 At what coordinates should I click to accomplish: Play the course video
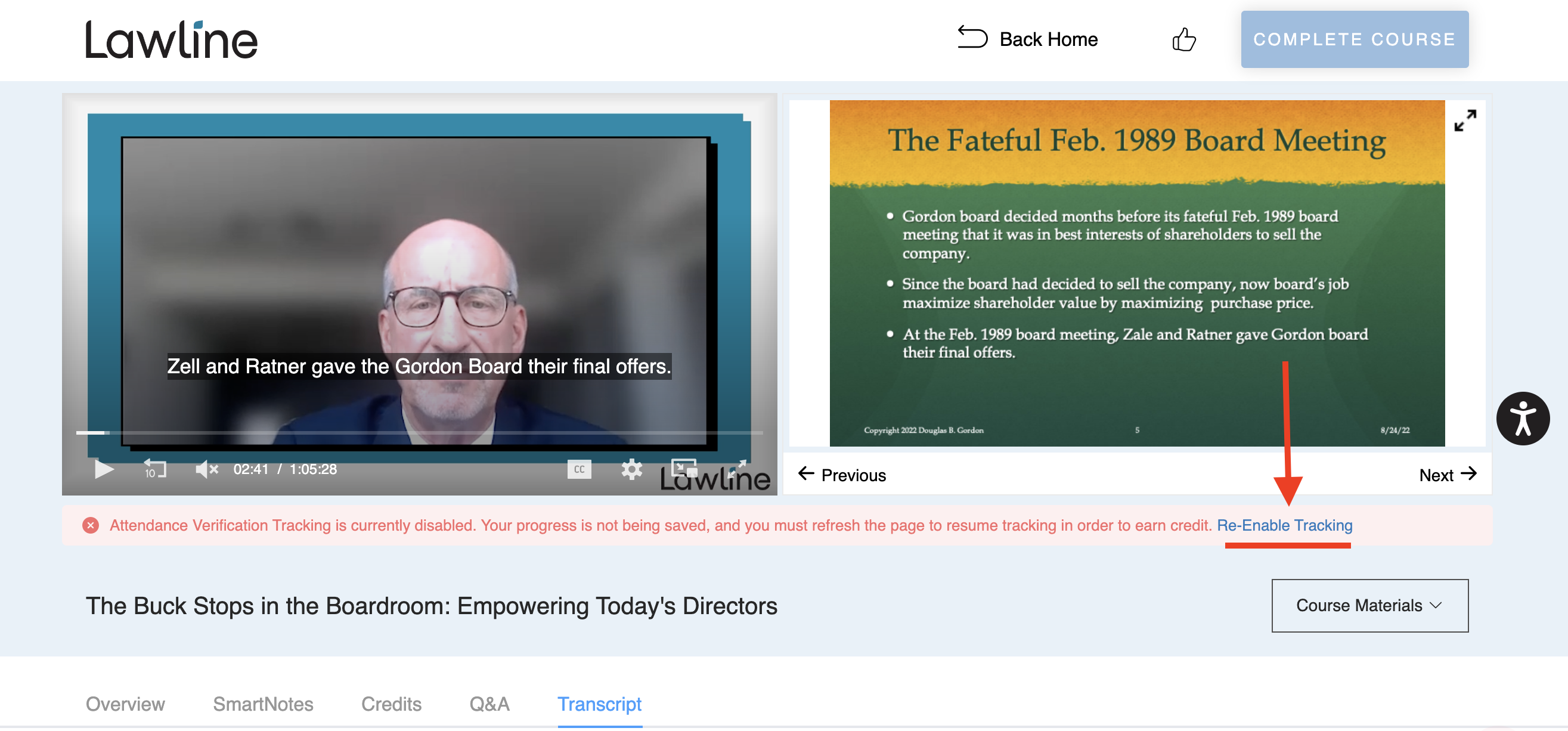click(x=104, y=469)
